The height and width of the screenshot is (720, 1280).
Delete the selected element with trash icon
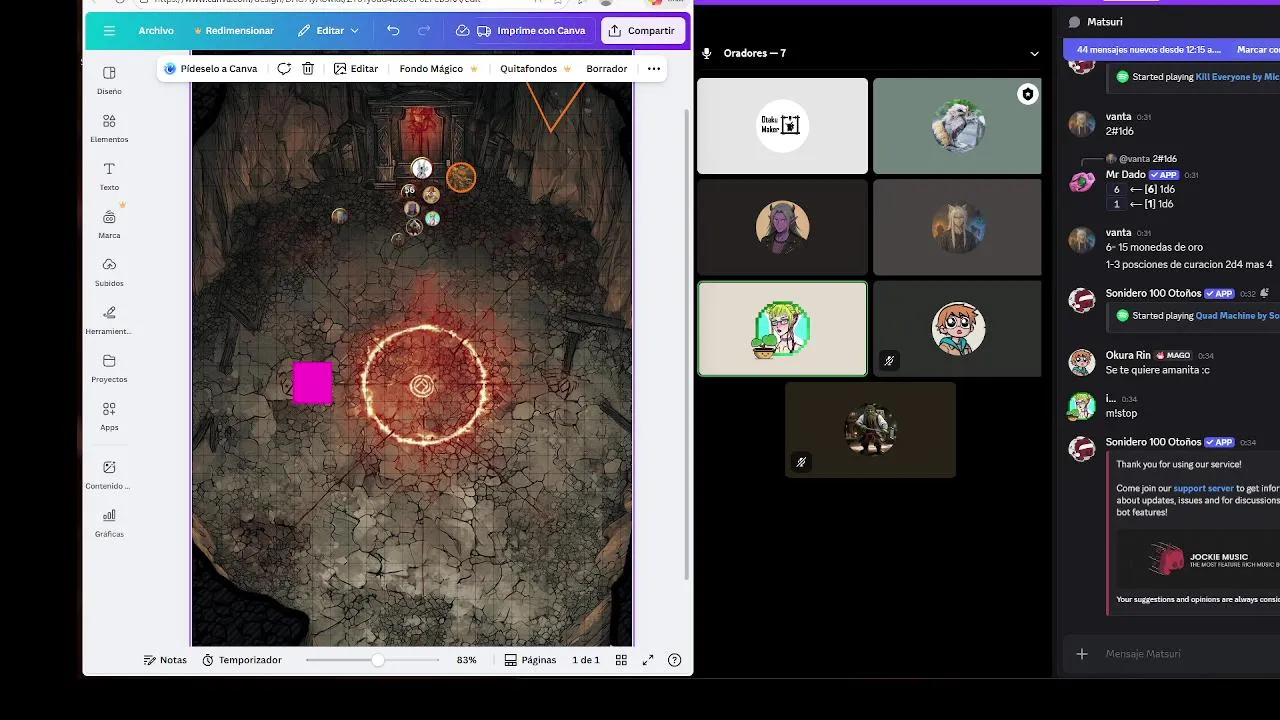pyautogui.click(x=308, y=69)
